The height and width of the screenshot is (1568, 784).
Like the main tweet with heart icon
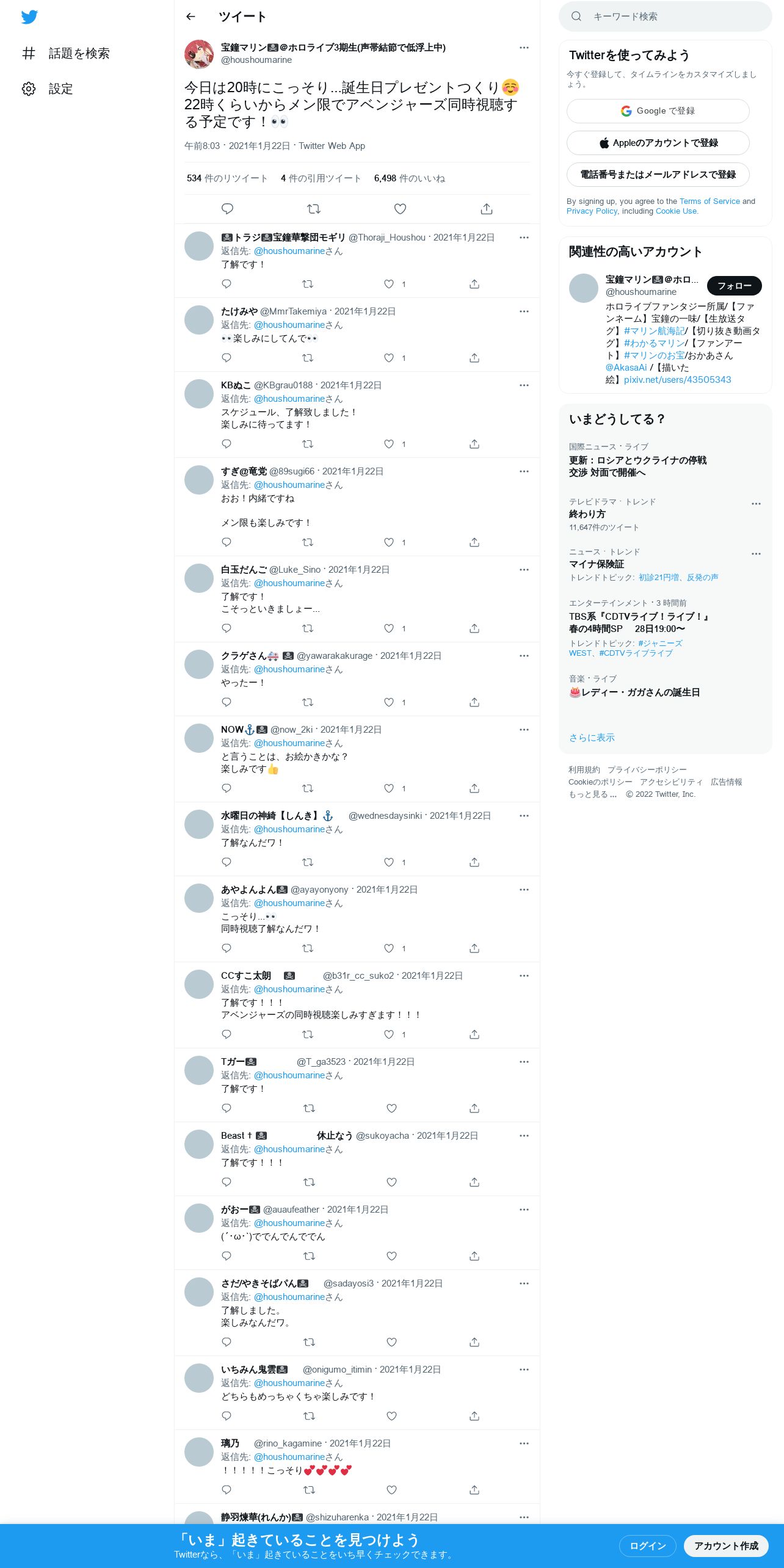pos(400,209)
